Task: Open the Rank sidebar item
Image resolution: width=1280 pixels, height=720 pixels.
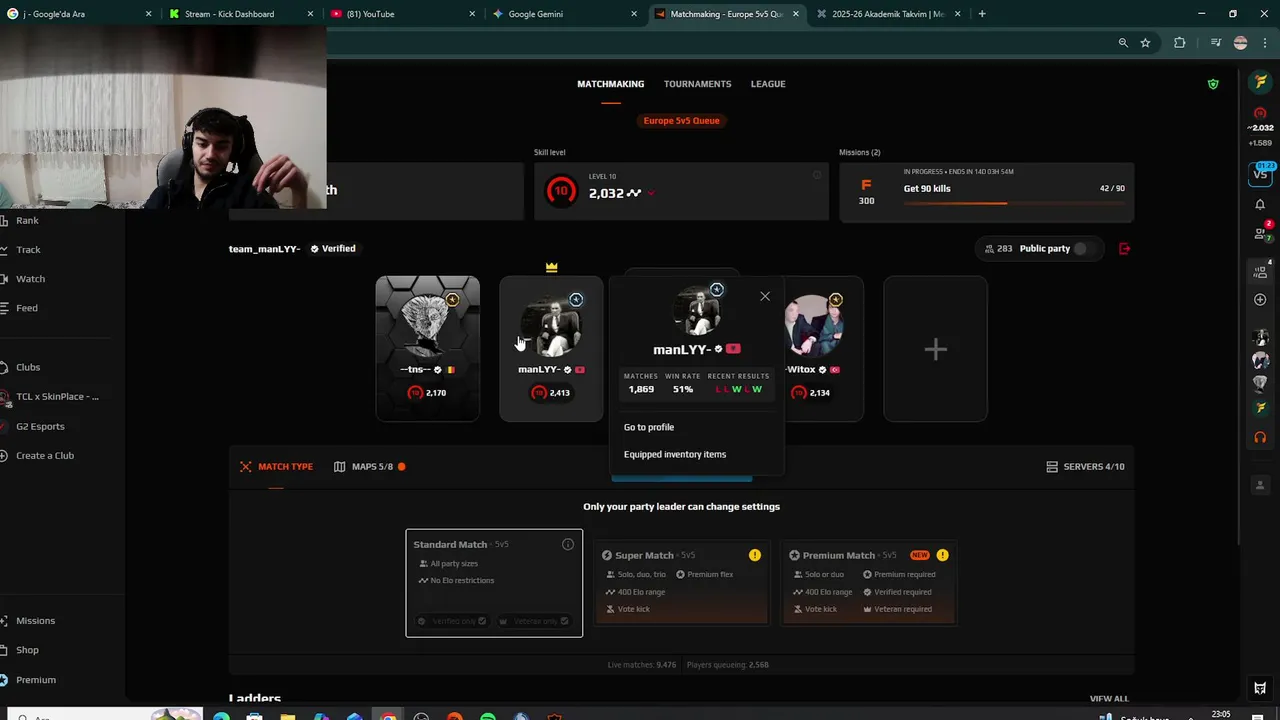Action: point(27,220)
